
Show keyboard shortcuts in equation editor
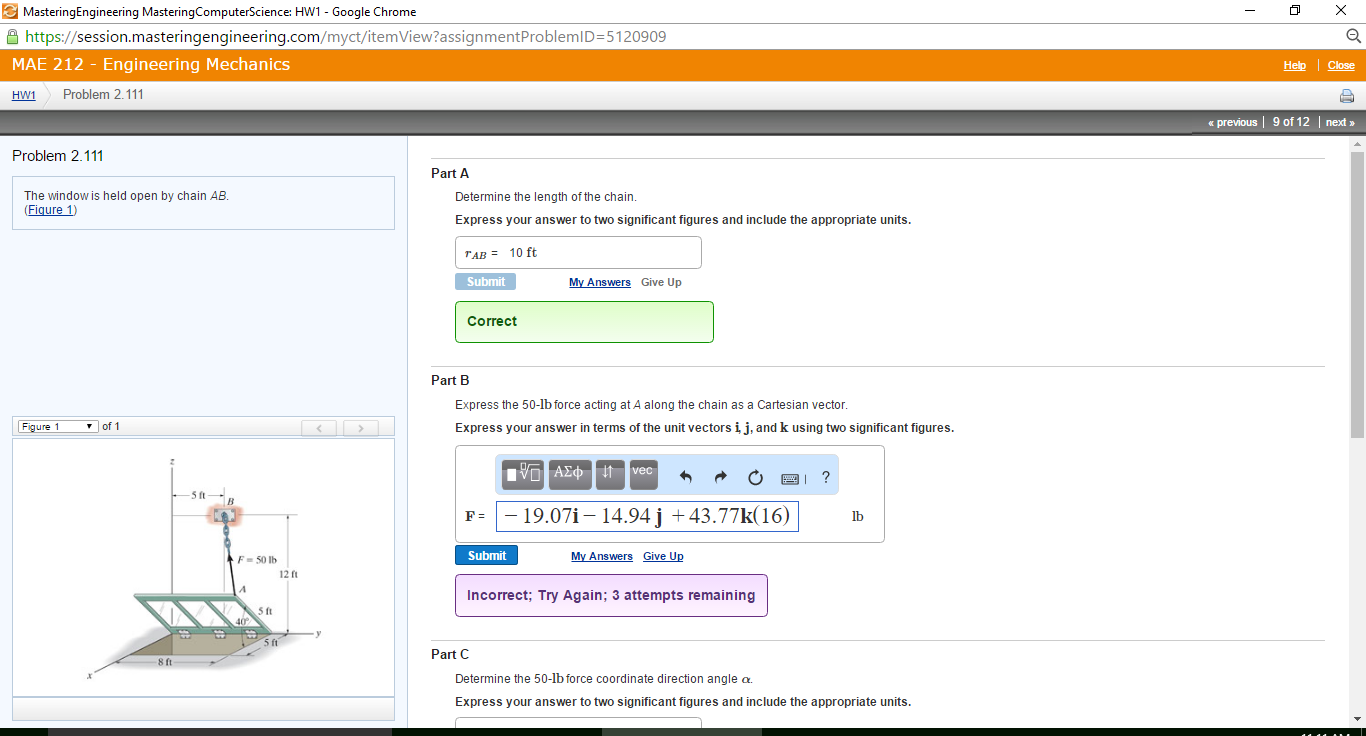tap(792, 477)
